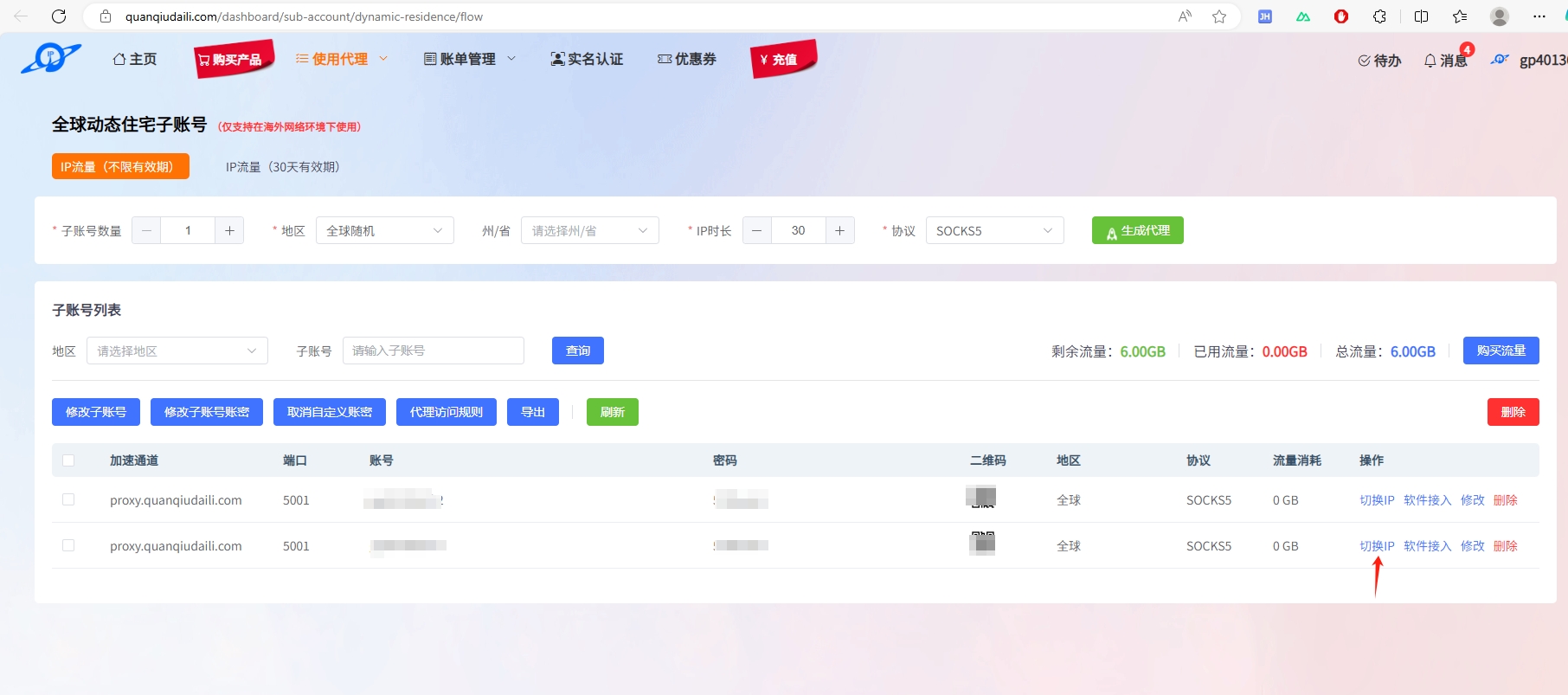Open the 账单管理 menu

click(469, 59)
